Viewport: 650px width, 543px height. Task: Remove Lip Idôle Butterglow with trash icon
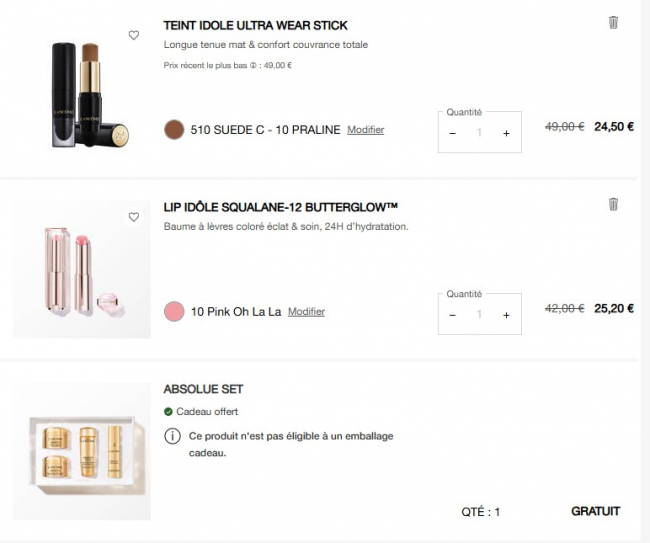click(613, 204)
